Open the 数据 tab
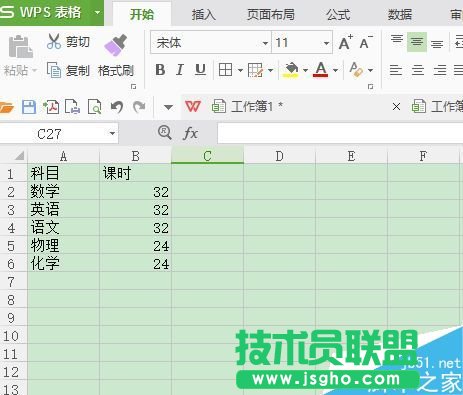 tap(400, 15)
